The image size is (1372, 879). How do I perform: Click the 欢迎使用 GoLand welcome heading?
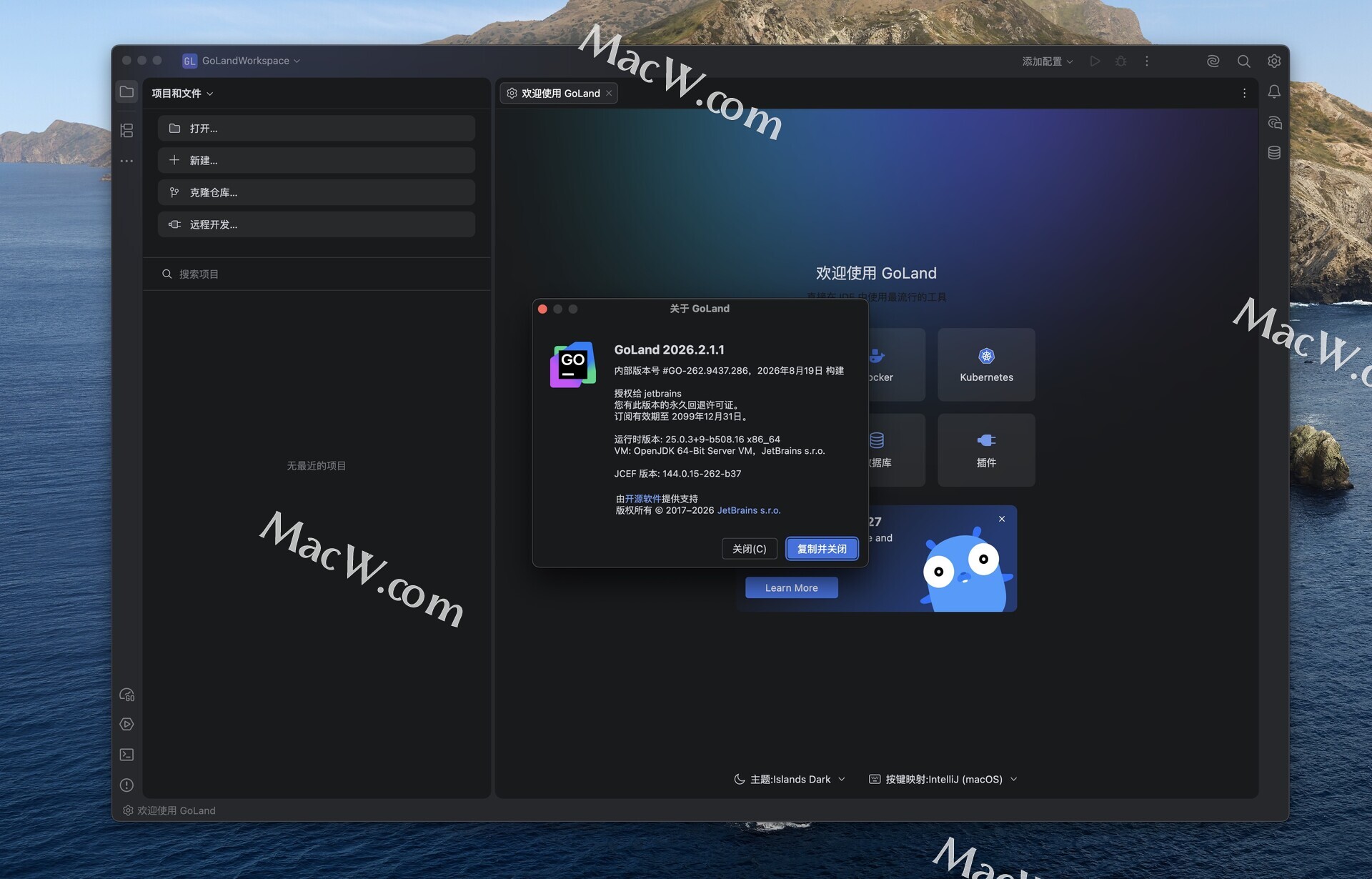tap(876, 273)
